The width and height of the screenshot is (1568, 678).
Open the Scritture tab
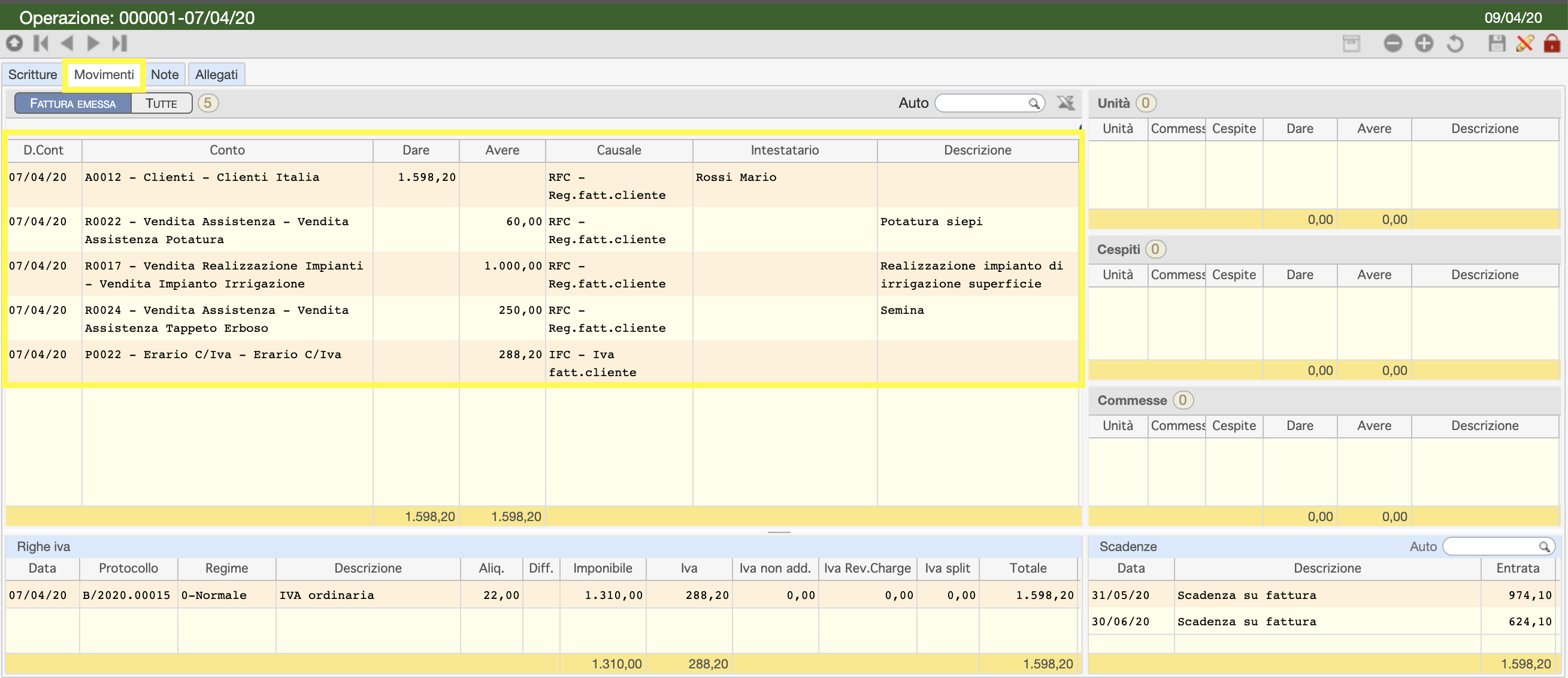pos(32,74)
